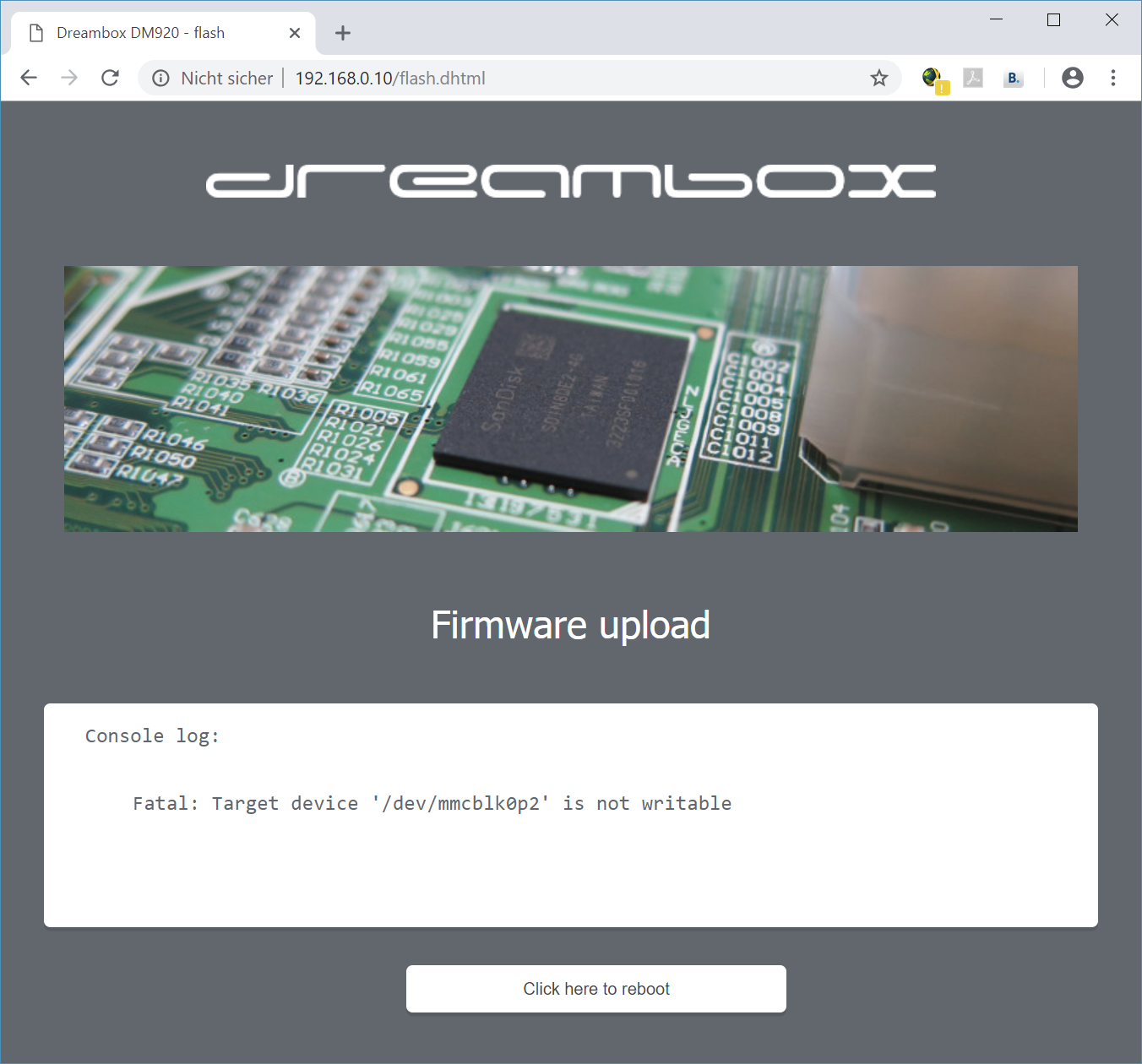Open Chrome's three-dot menu

tap(1113, 78)
